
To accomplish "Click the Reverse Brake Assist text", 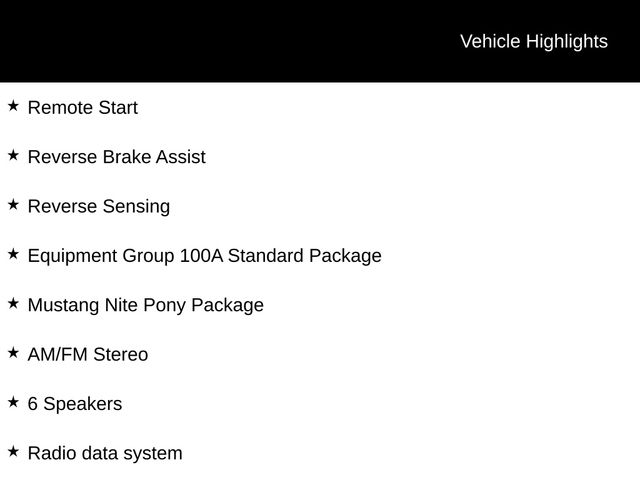I will click(116, 157).
